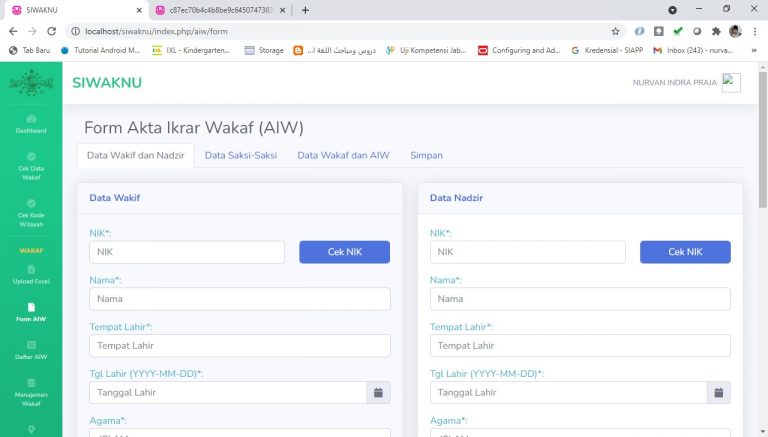This screenshot has width=768, height=437.
Task: Open the Chrome extensions puzzle icon
Action: (716, 31)
